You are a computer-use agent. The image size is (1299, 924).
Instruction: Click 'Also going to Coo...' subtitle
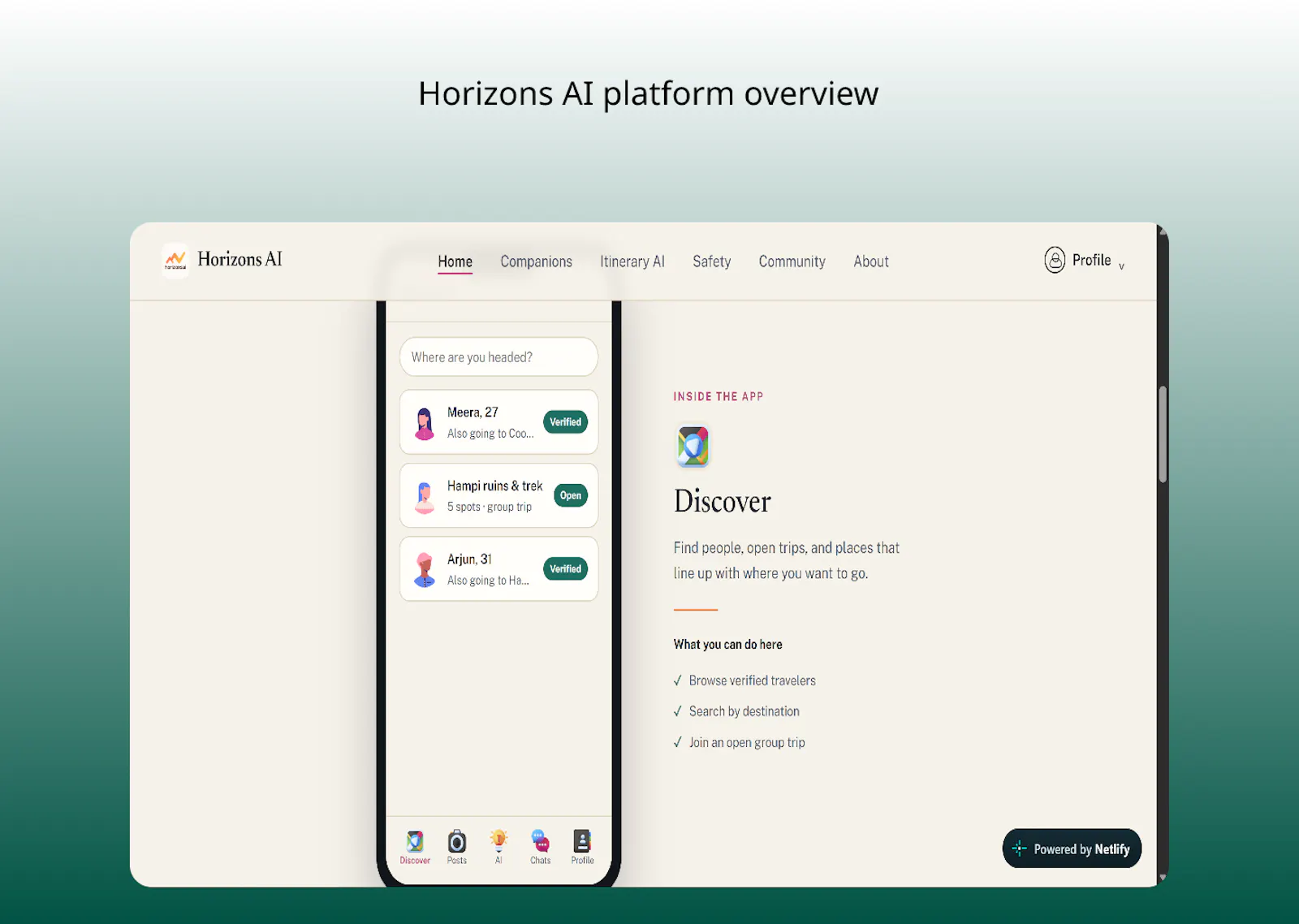tap(490, 434)
